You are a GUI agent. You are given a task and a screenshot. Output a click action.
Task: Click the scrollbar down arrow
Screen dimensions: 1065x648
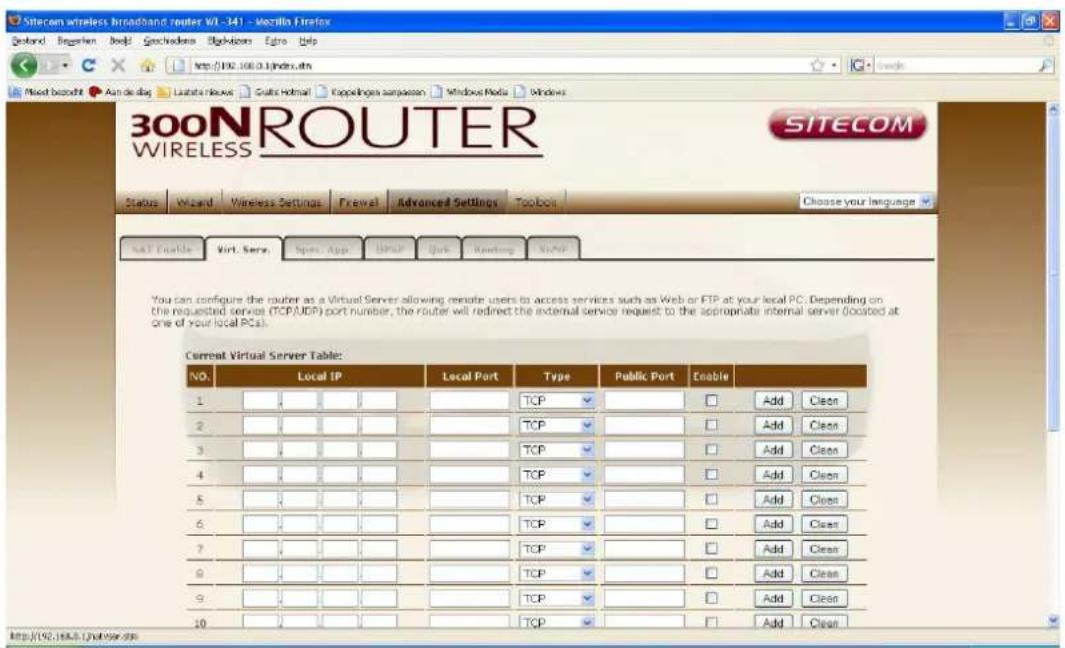tap(1053, 620)
